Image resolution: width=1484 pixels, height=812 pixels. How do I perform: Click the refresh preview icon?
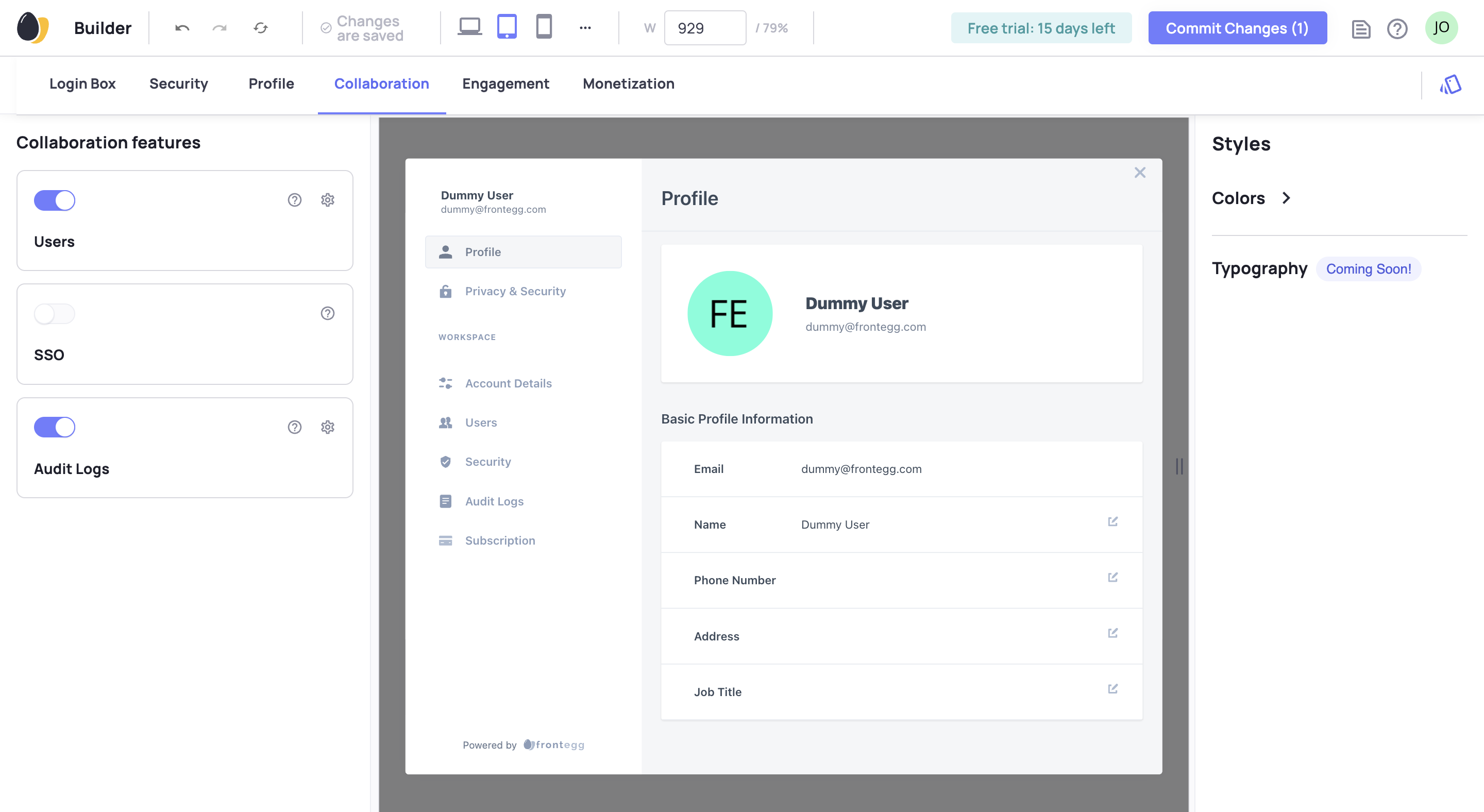coord(260,28)
